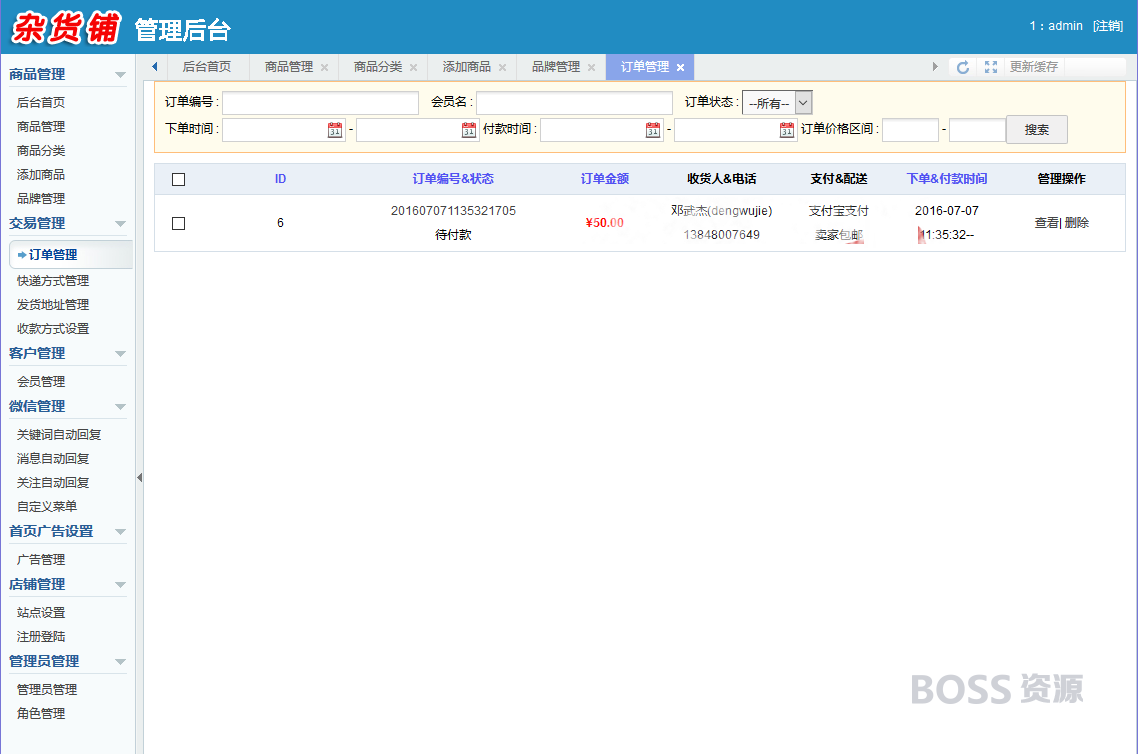Open 添加商品 in sidebar
The image size is (1138, 754).
click(41, 175)
